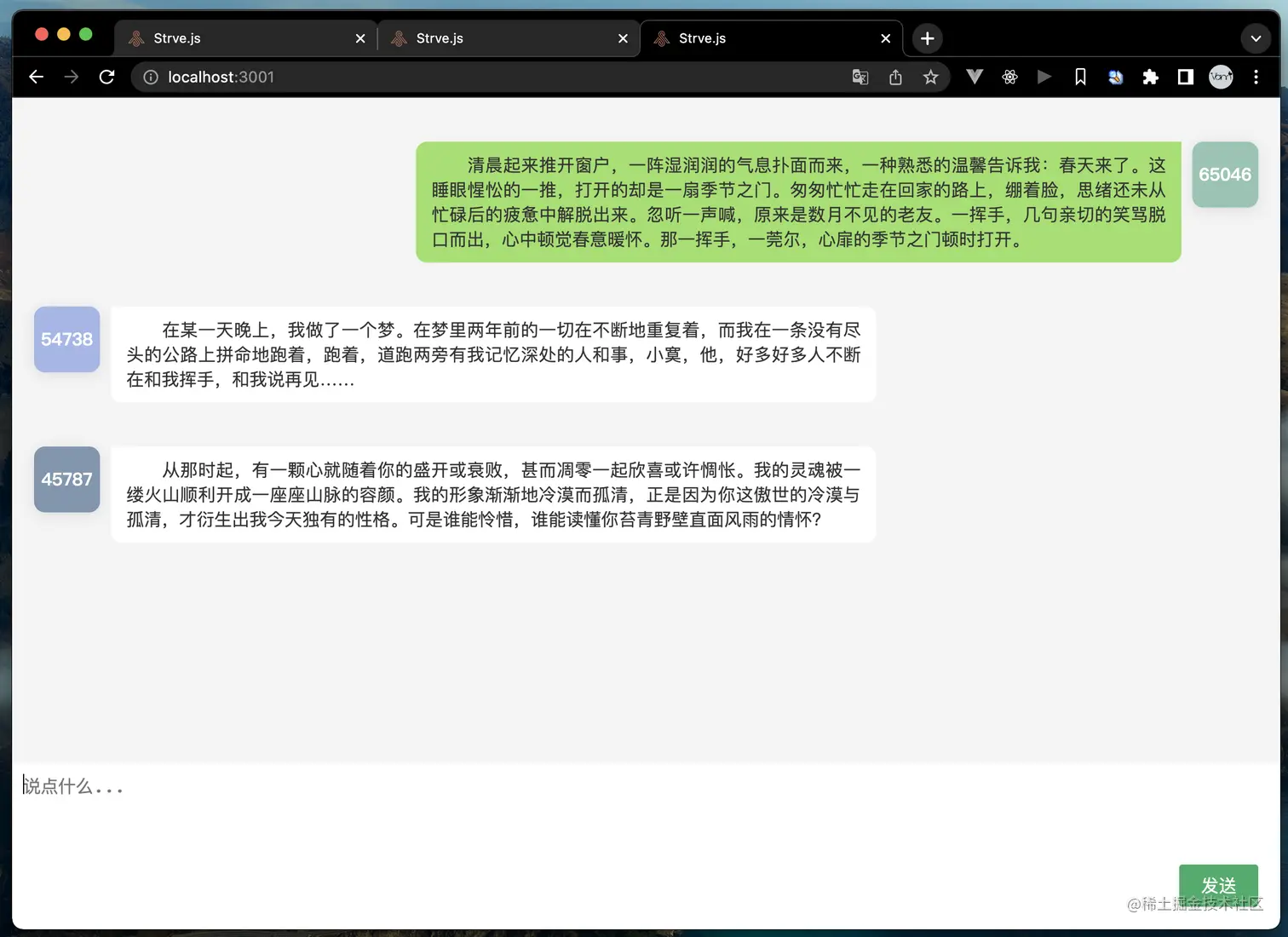Image resolution: width=1288 pixels, height=937 pixels.
Task: Toggle the browser side panel
Action: [1185, 77]
